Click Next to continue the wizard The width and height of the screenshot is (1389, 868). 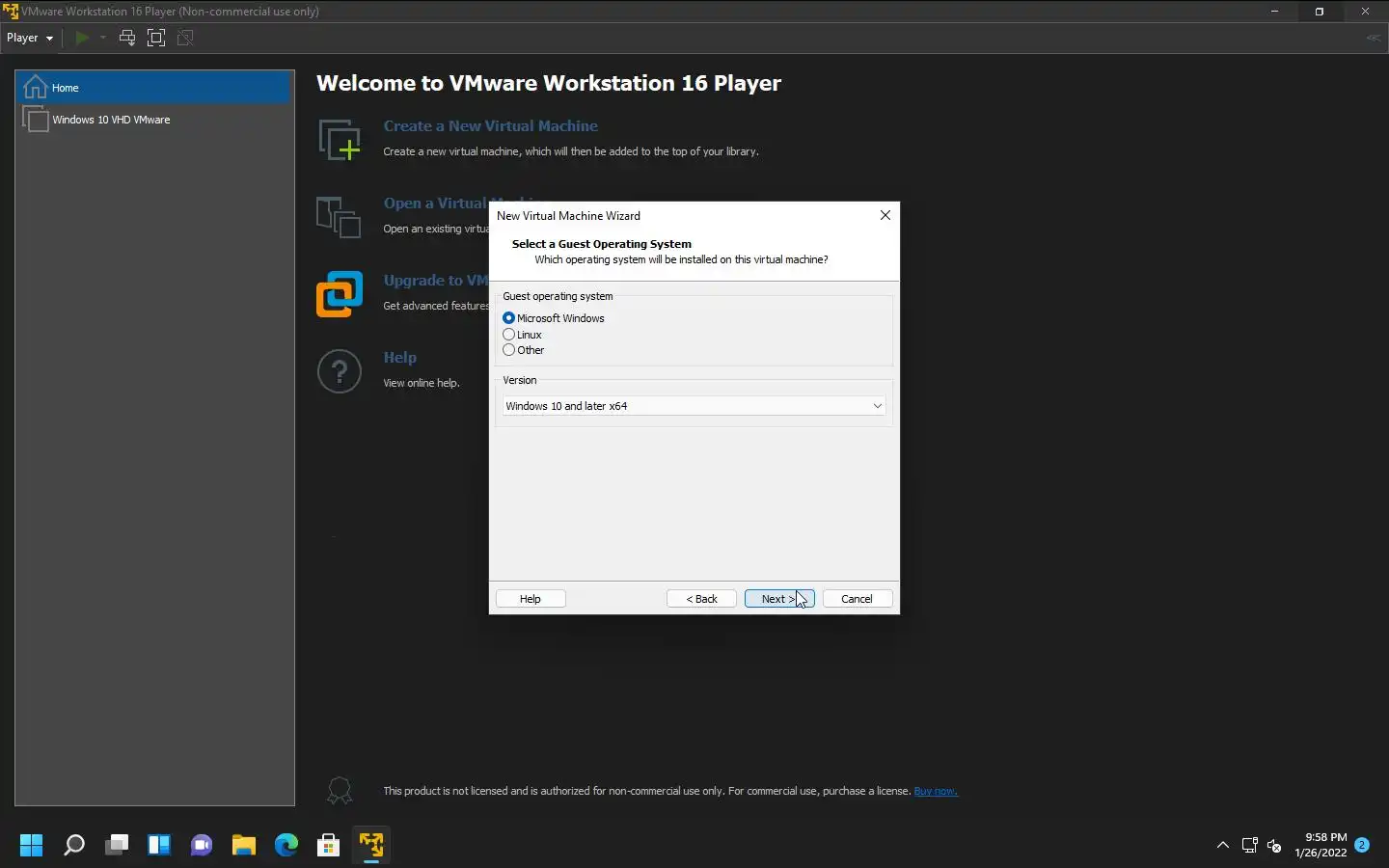tap(779, 599)
